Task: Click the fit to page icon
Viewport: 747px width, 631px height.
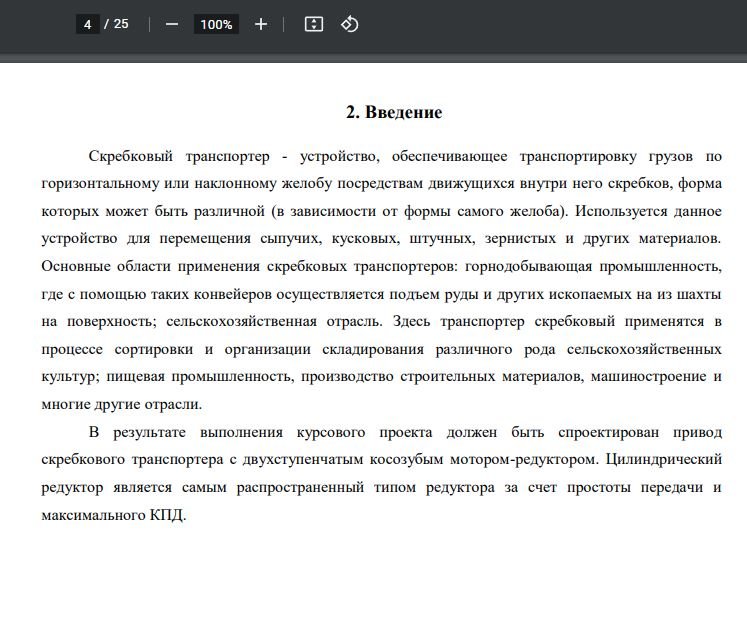Action: coord(313,24)
